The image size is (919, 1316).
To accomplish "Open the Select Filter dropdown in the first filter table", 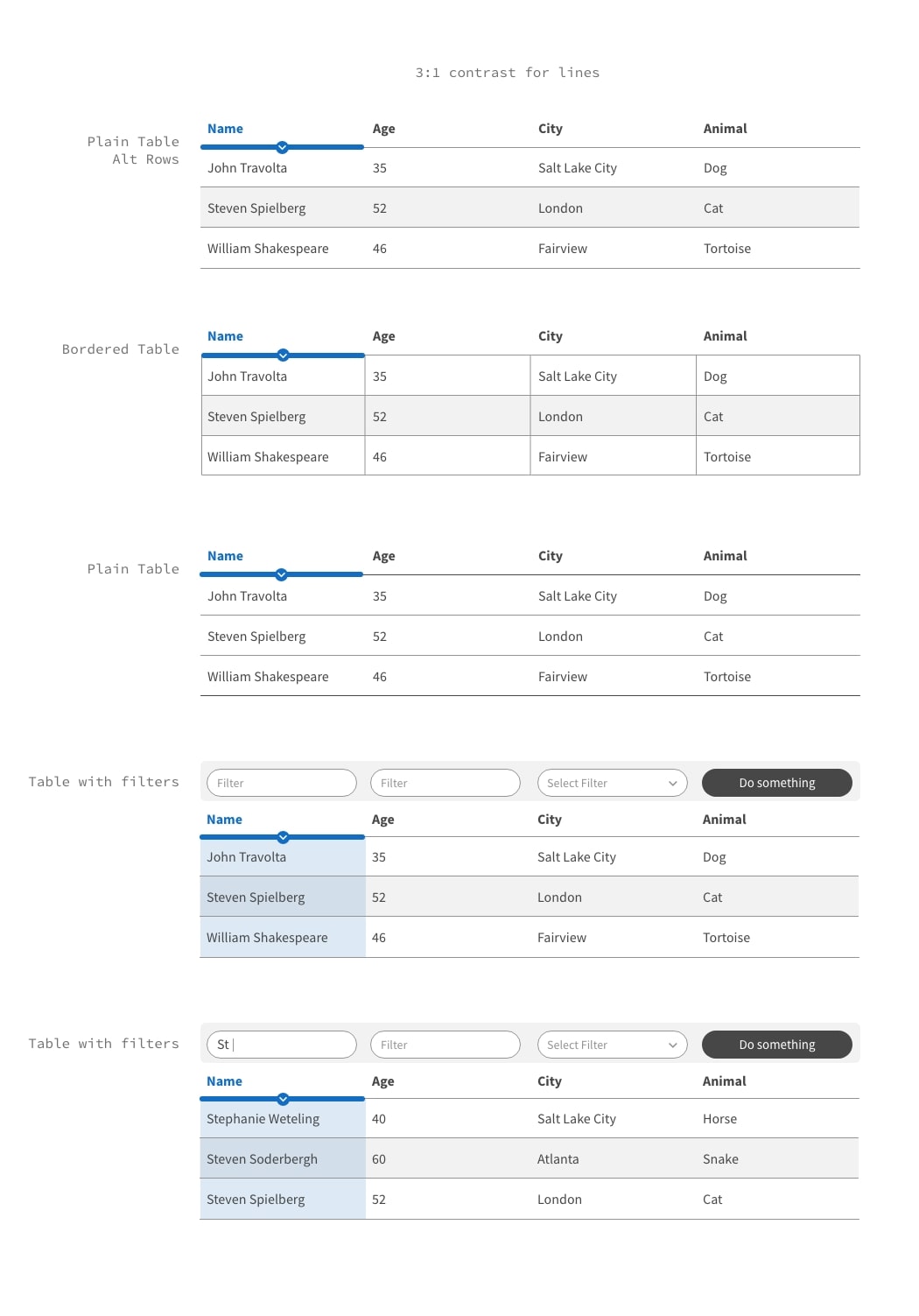I will click(613, 783).
